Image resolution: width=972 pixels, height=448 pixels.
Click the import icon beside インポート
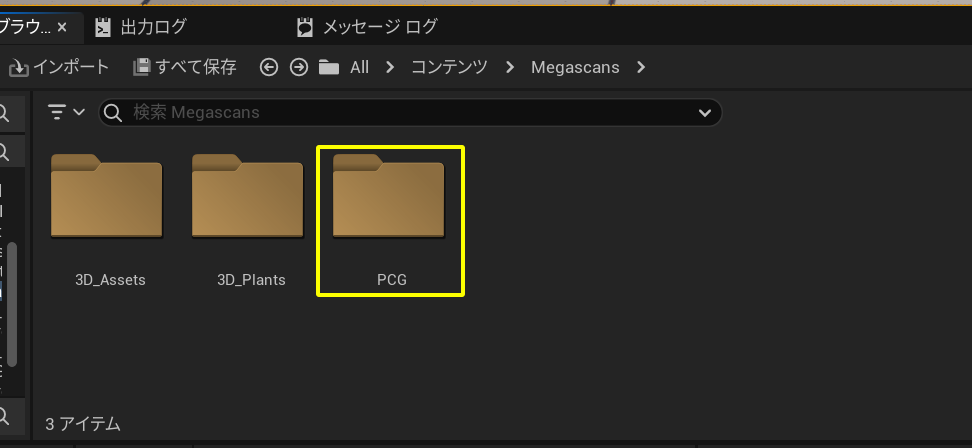point(19,68)
